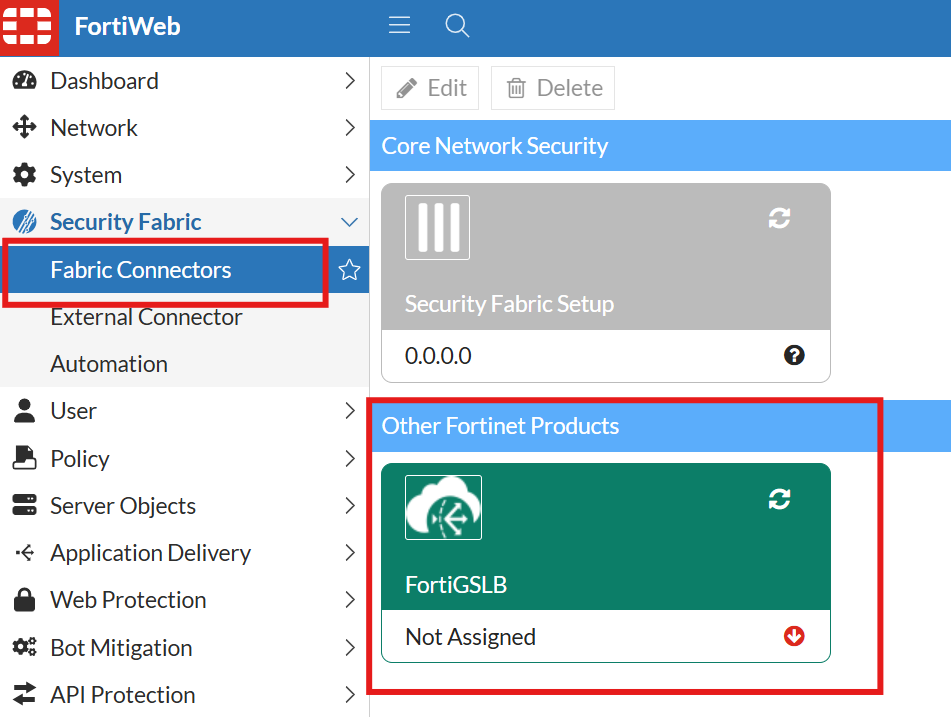Open the User menu item

coord(184,411)
